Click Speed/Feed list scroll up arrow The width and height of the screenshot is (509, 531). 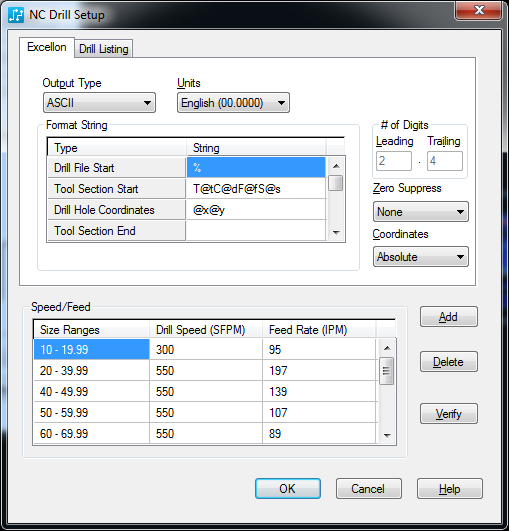[x=387, y=348]
